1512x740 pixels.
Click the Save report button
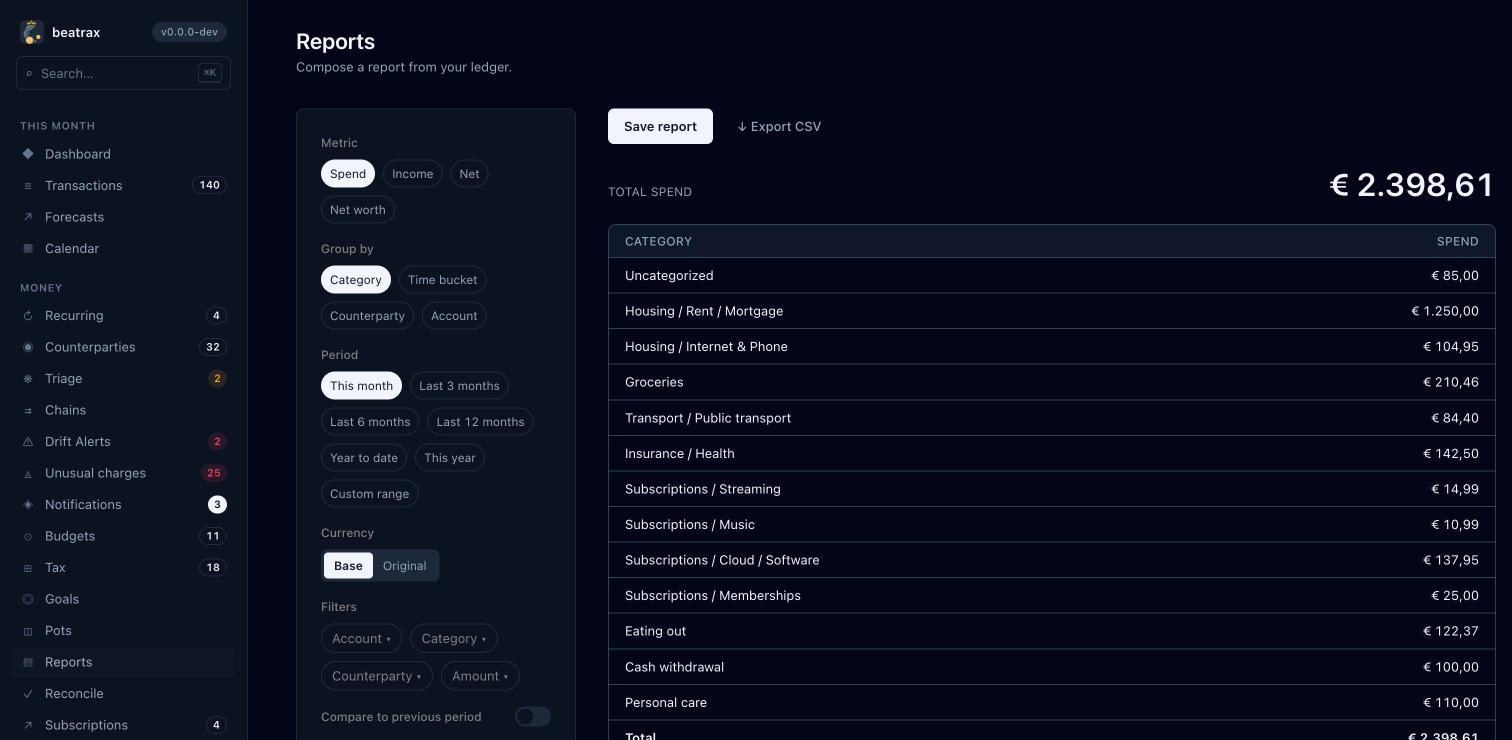coord(660,126)
